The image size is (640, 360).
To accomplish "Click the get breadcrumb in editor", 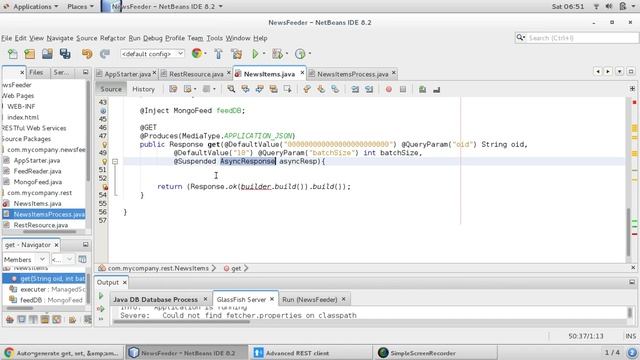I will tap(236, 268).
